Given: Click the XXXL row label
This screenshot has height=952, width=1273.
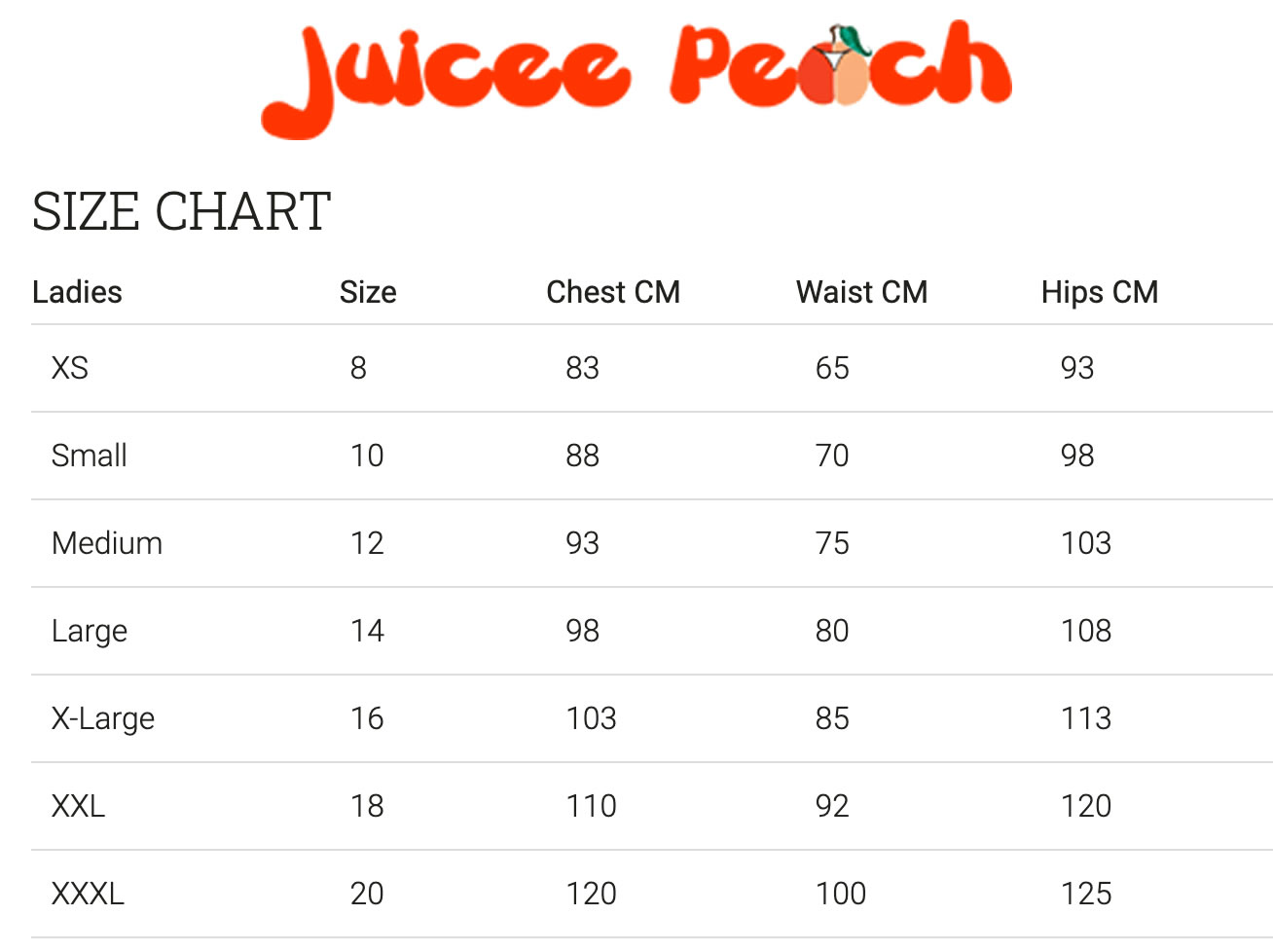Looking at the screenshot, I should pos(88,894).
